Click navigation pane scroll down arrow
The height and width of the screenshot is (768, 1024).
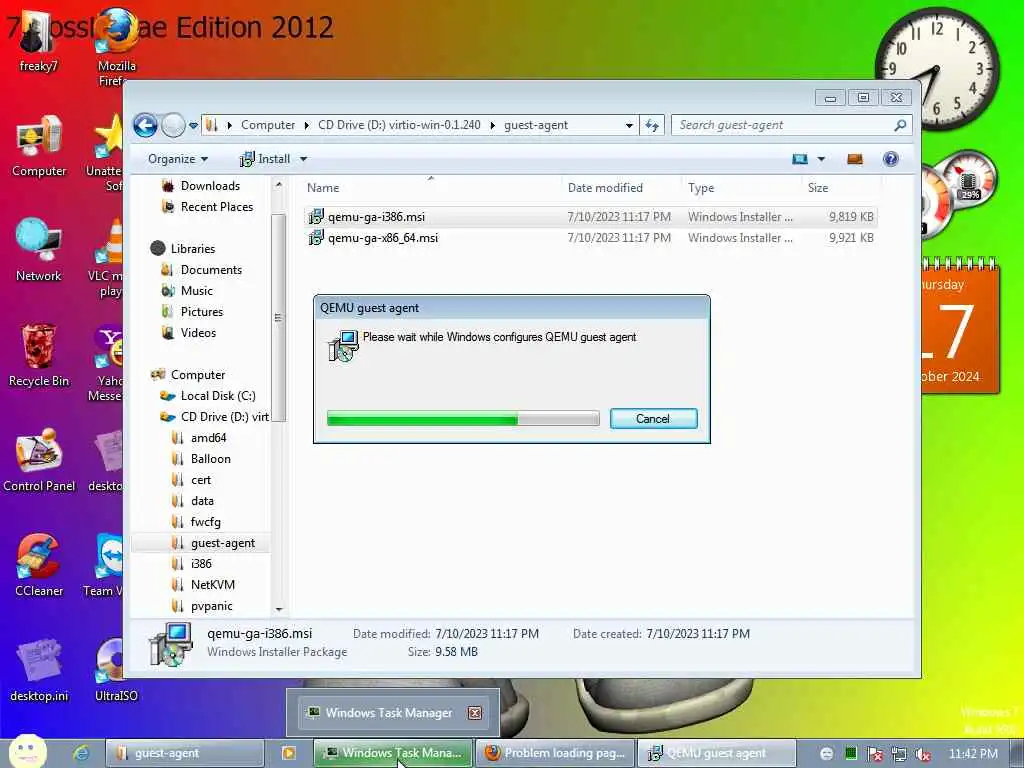coord(279,609)
